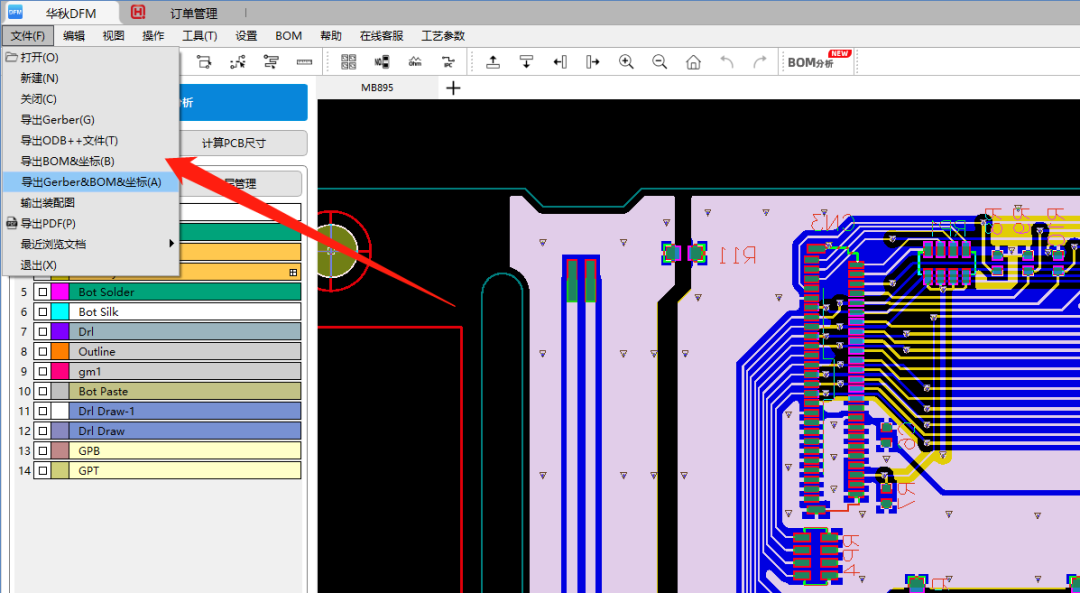Select the ruler measurement tool
The image size is (1080, 593).
tap(304, 62)
